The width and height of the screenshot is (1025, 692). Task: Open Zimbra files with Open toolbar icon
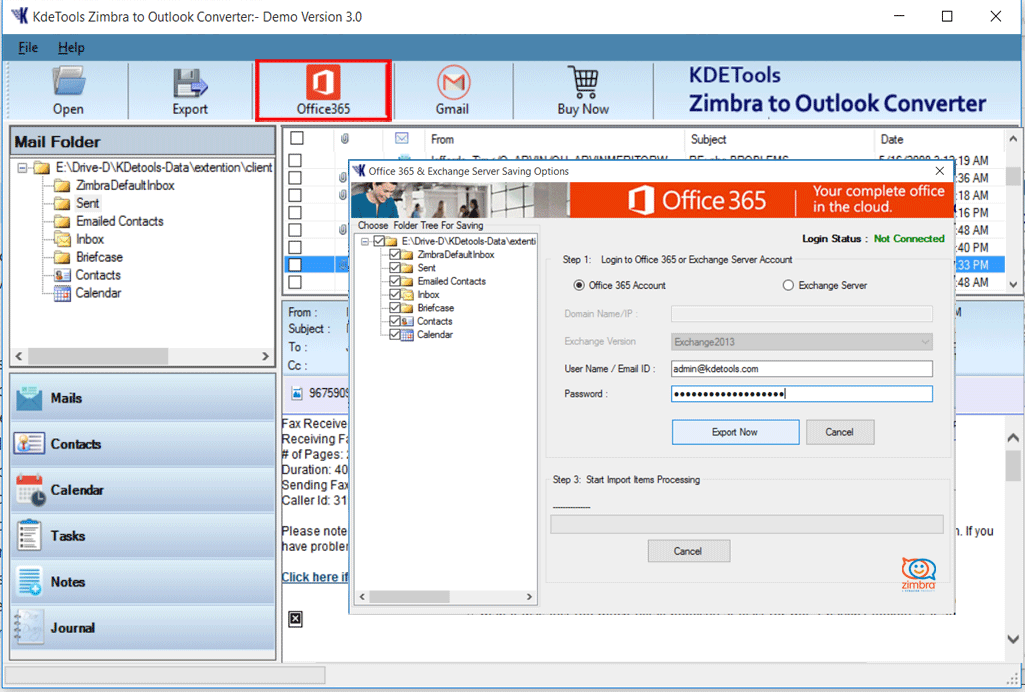pyautogui.click(x=68, y=91)
